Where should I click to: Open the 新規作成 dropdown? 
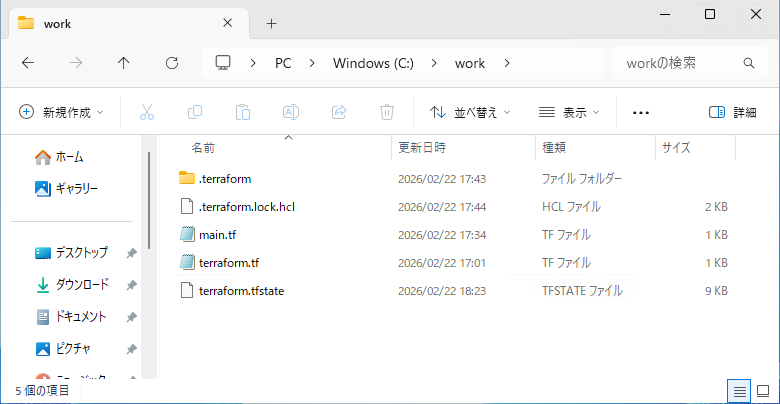[x=61, y=112]
